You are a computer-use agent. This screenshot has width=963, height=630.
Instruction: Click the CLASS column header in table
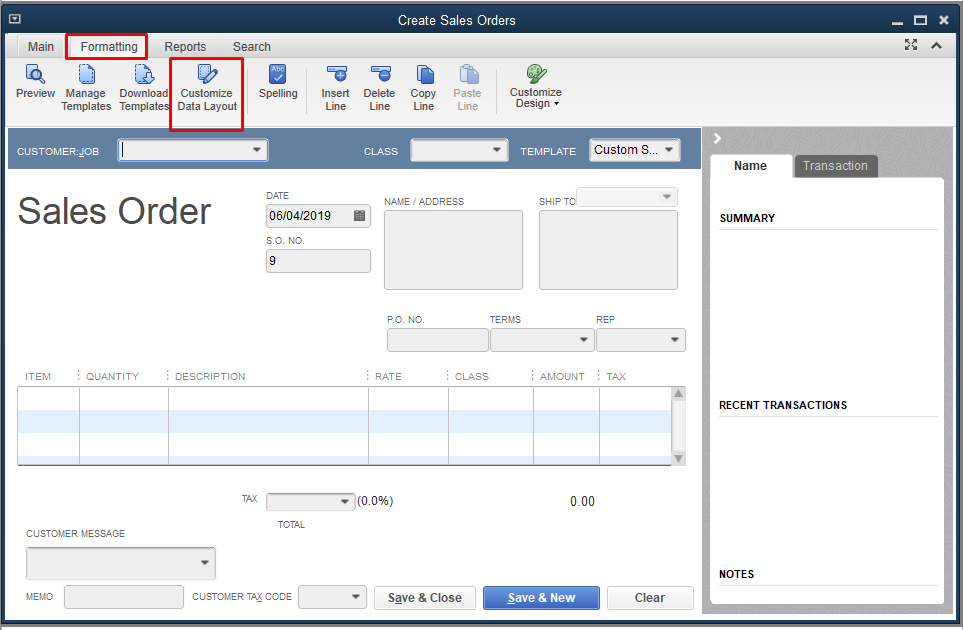(x=472, y=376)
